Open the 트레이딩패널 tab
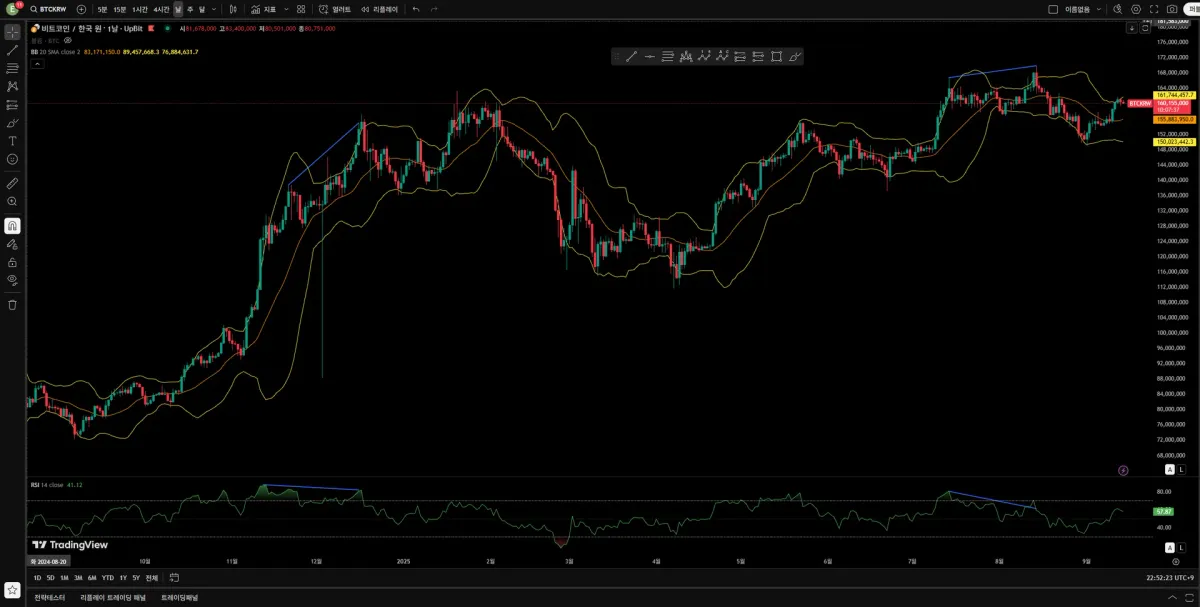The height and width of the screenshot is (607, 1200). click(x=179, y=597)
